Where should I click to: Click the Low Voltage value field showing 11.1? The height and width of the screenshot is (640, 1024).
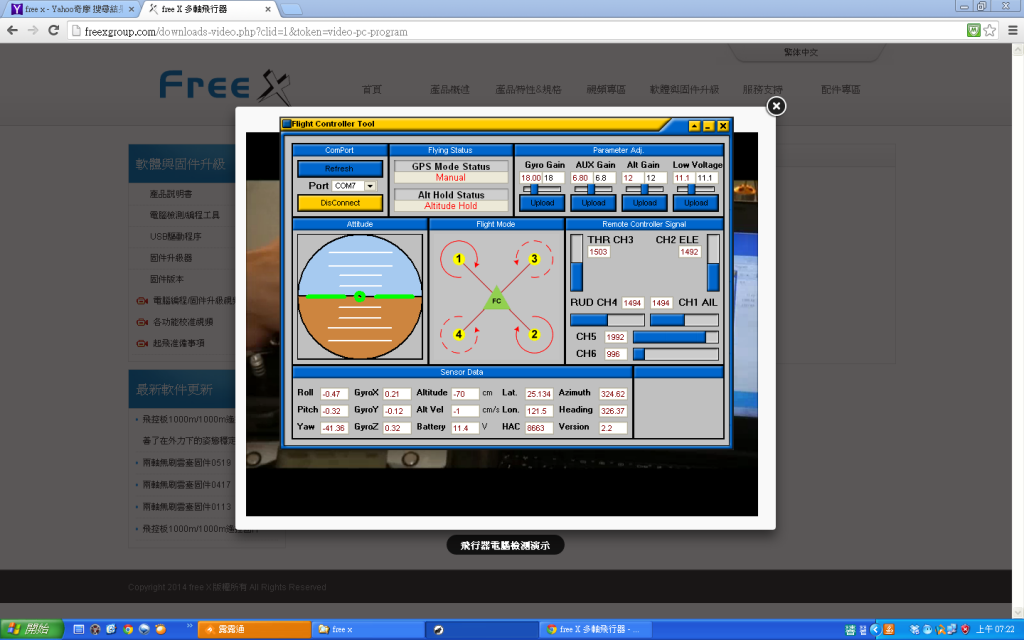(683, 178)
